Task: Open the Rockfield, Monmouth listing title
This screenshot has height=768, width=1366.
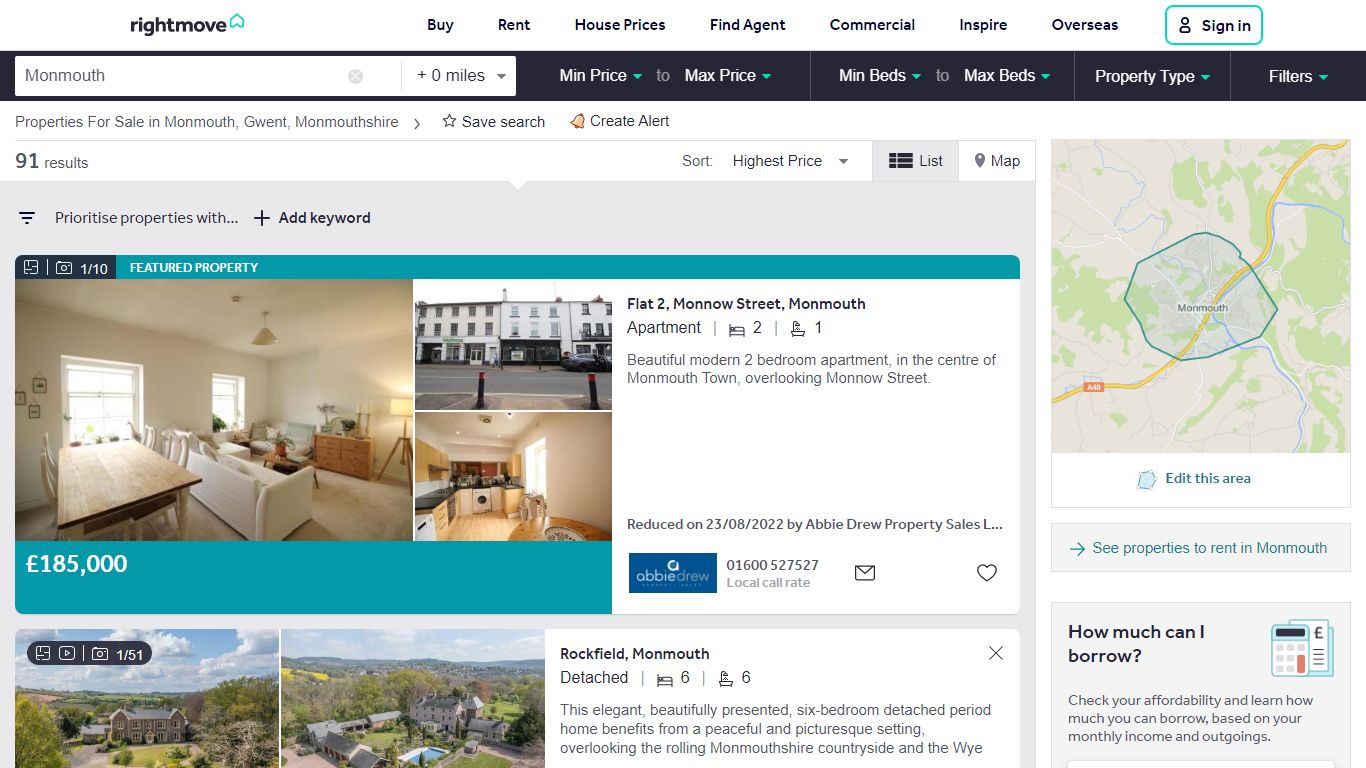Action: point(635,654)
